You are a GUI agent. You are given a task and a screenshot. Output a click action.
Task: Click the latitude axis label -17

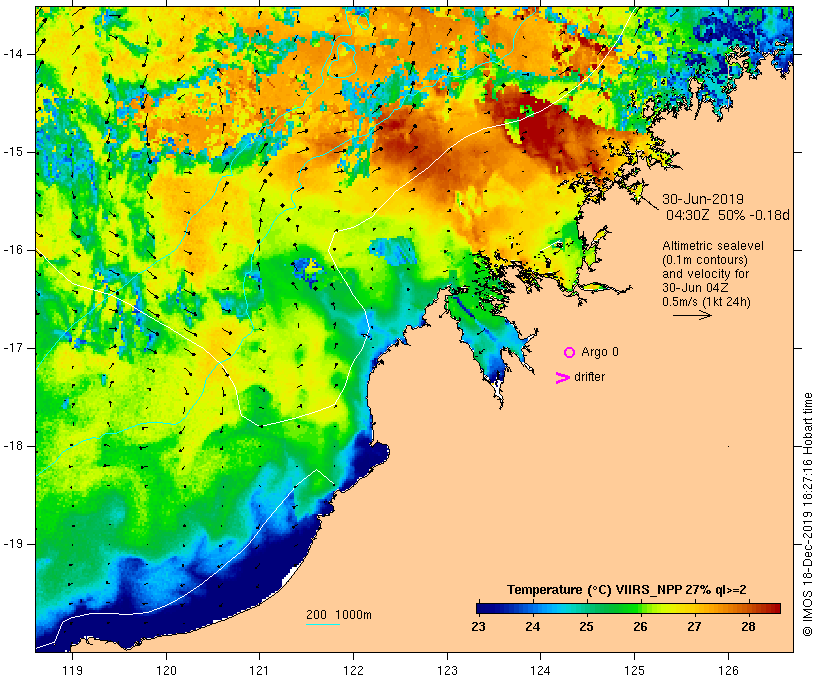tap(13, 348)
